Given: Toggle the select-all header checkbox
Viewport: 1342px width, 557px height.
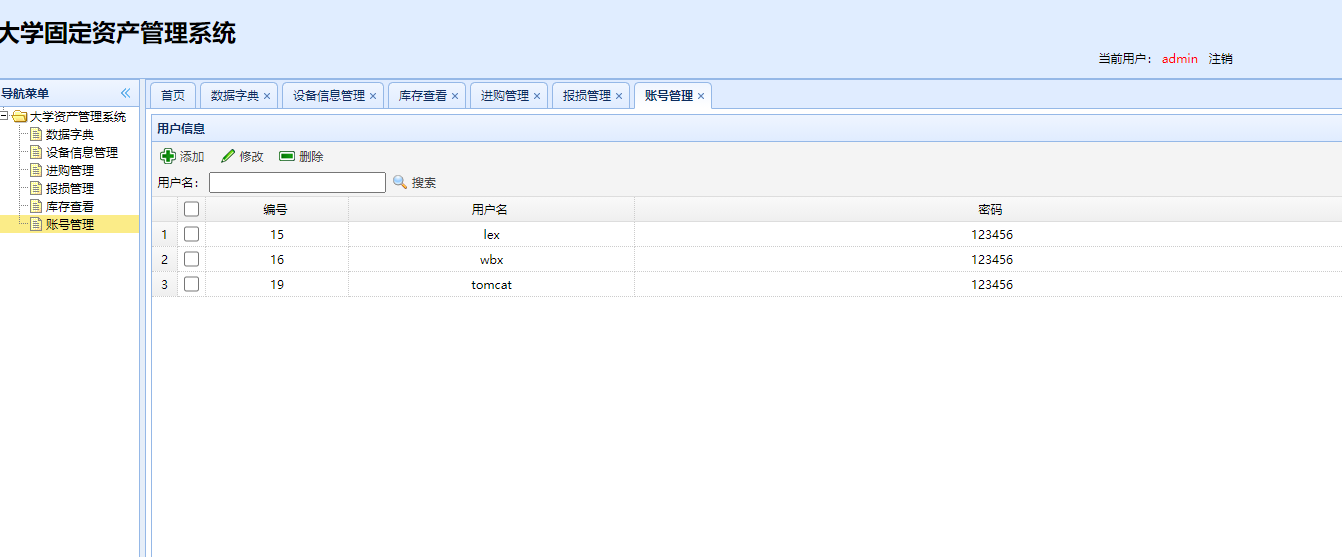Looking at the screenshot, I should click(x=192, y=209).
